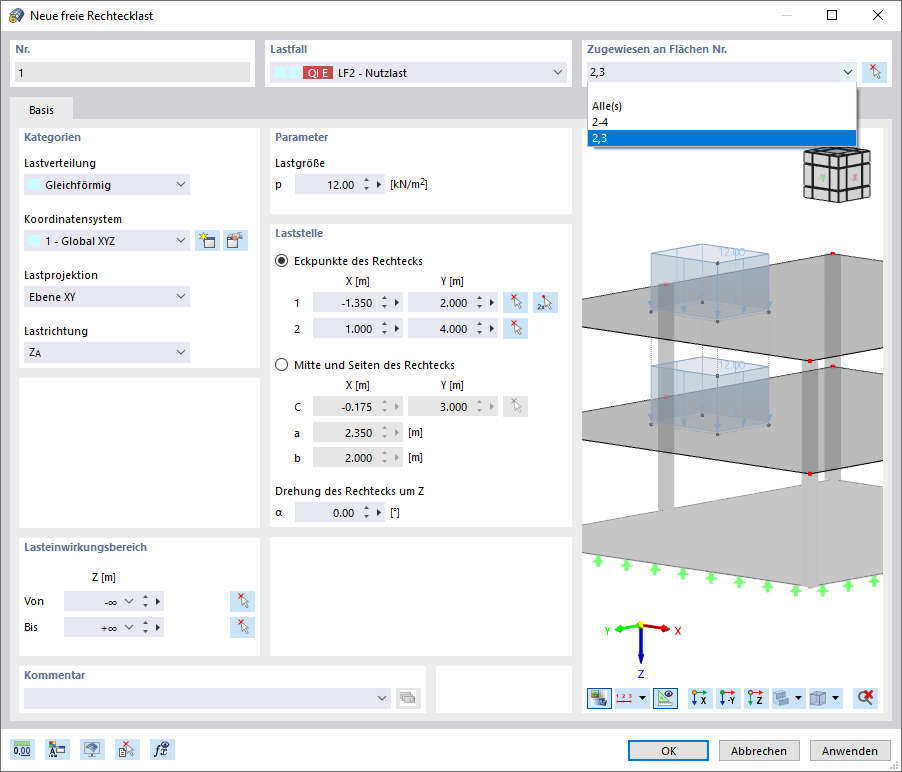Choose Alle(s) from the surfaces list
Screen dimensions: 902x772
click(x=721, y=106)
